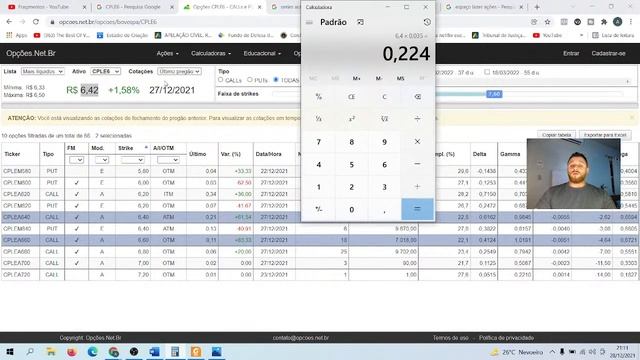Click the browser address bar URL
The width and height of the screenshot is (640, 360).
tap(107, 22)
